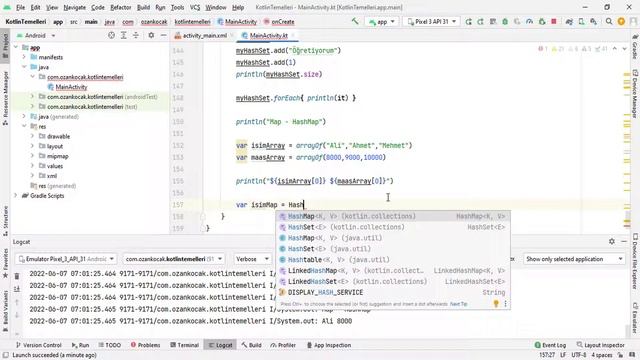Collapse the res folder node
This screenshot has height=360, width=640.
click(24, 126)
